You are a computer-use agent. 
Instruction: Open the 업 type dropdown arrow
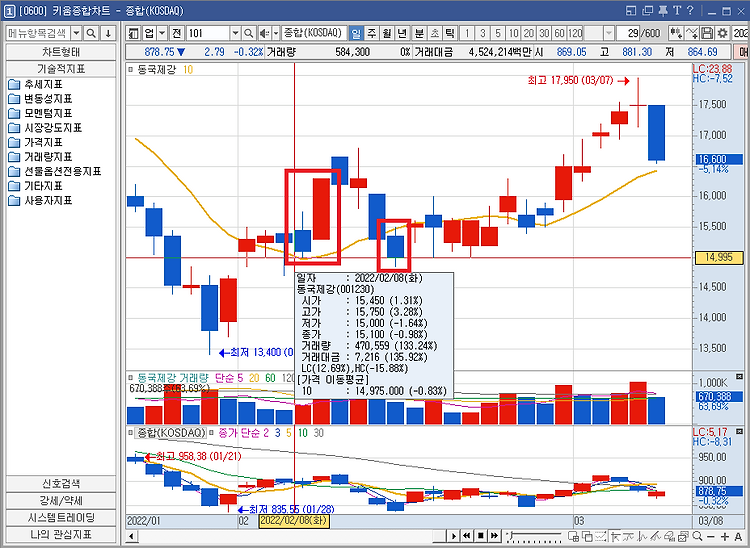click(x=163, y=33)
